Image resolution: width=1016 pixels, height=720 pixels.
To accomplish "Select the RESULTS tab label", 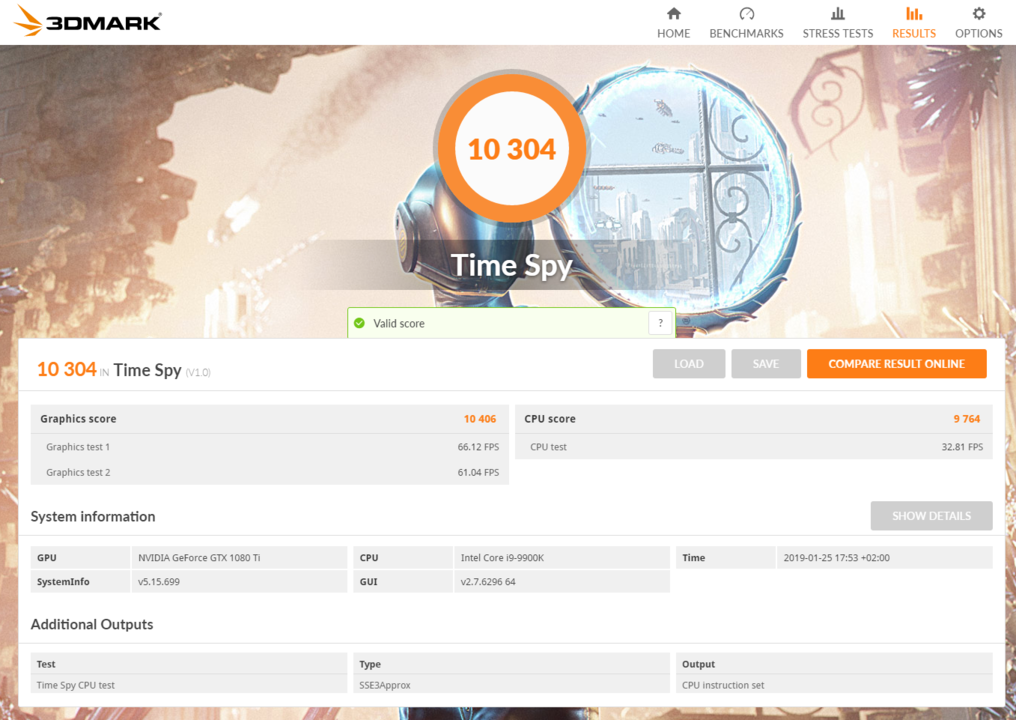I will (914, 33).
